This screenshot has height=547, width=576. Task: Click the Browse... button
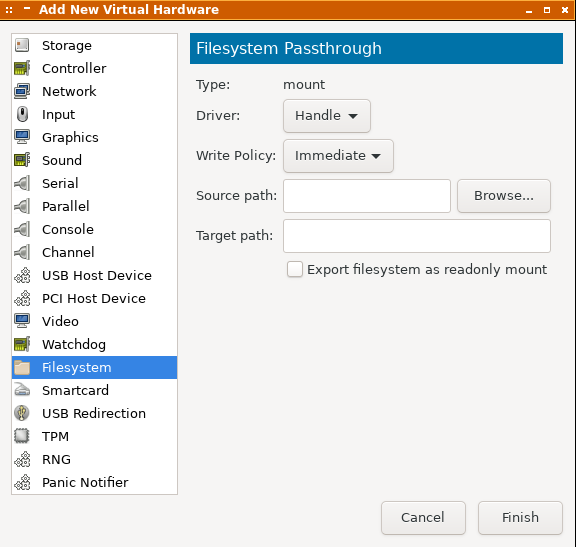(504, 196)
